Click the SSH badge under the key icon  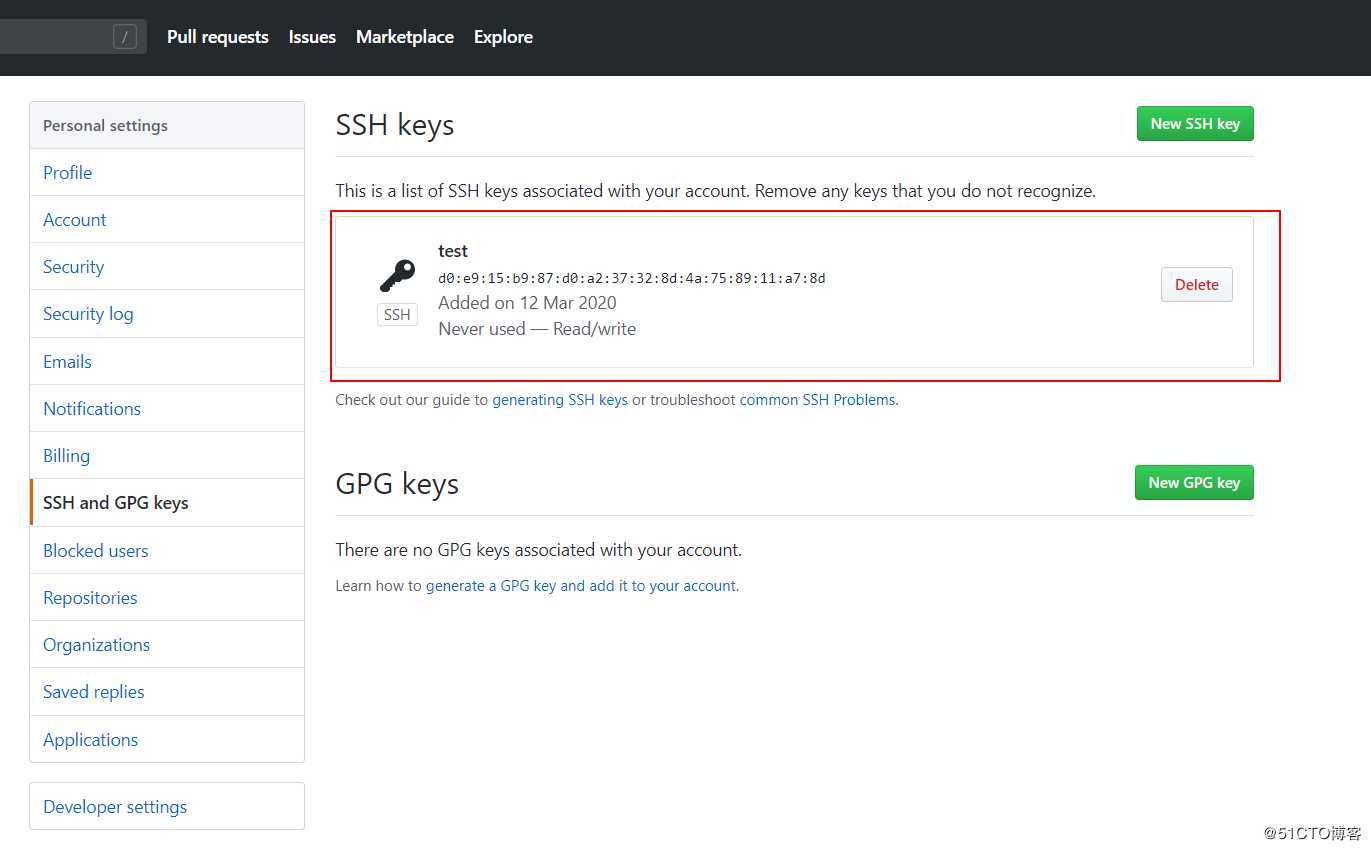397,314
